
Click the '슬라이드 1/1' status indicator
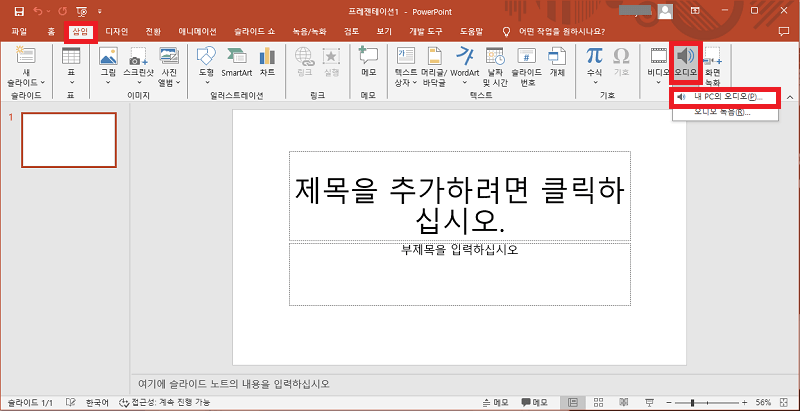click(31, 402)
